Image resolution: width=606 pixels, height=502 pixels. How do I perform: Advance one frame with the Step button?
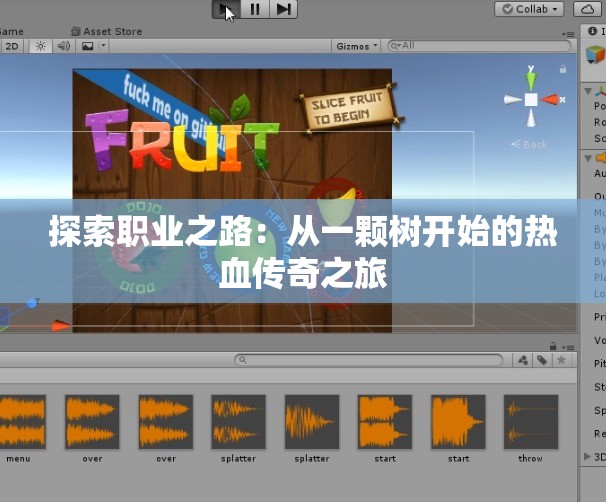(x=283, y=9)
